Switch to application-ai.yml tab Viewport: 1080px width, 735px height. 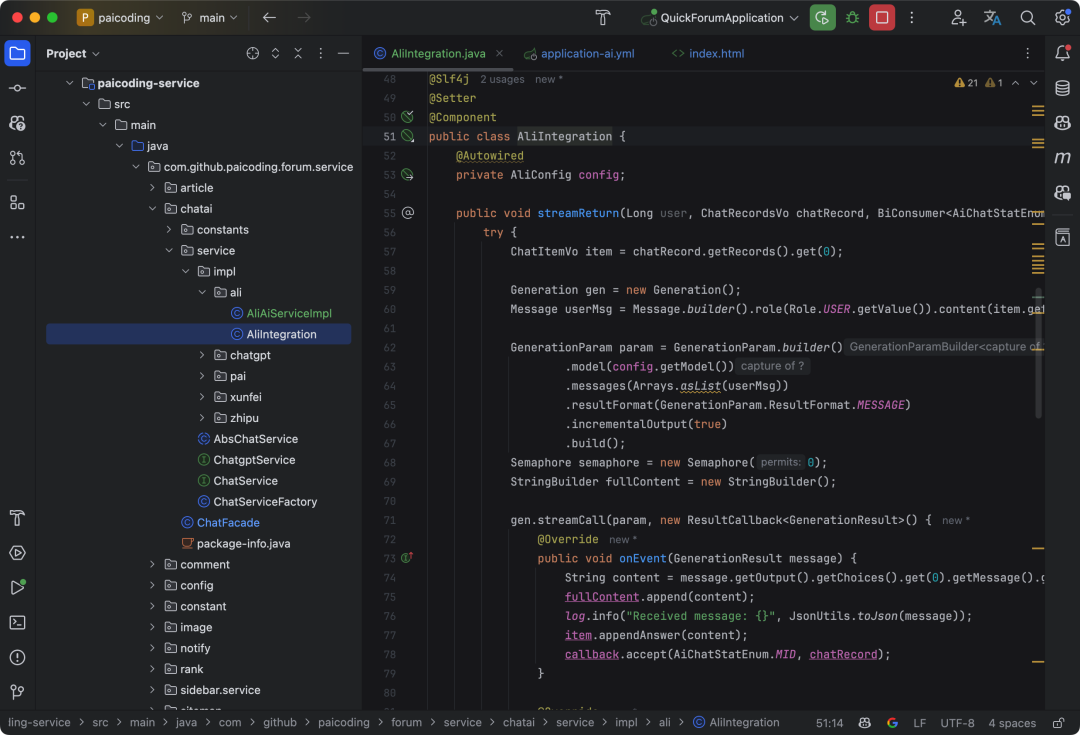587,53
